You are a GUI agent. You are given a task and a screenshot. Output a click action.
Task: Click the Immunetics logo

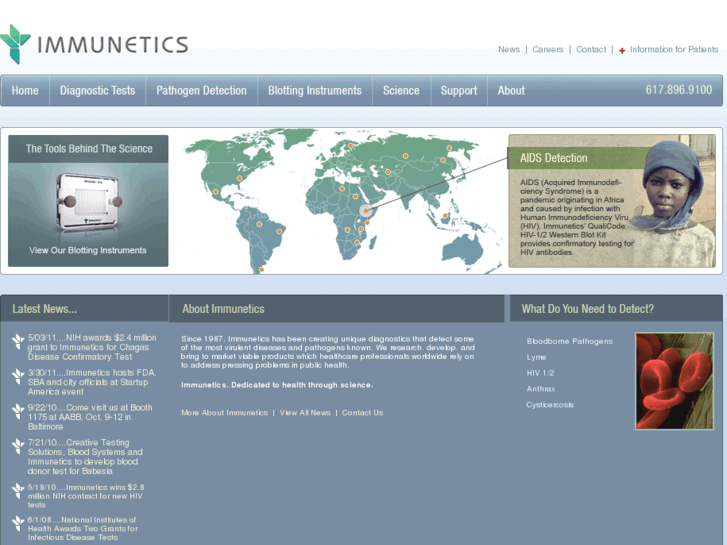tap(94, 44)
